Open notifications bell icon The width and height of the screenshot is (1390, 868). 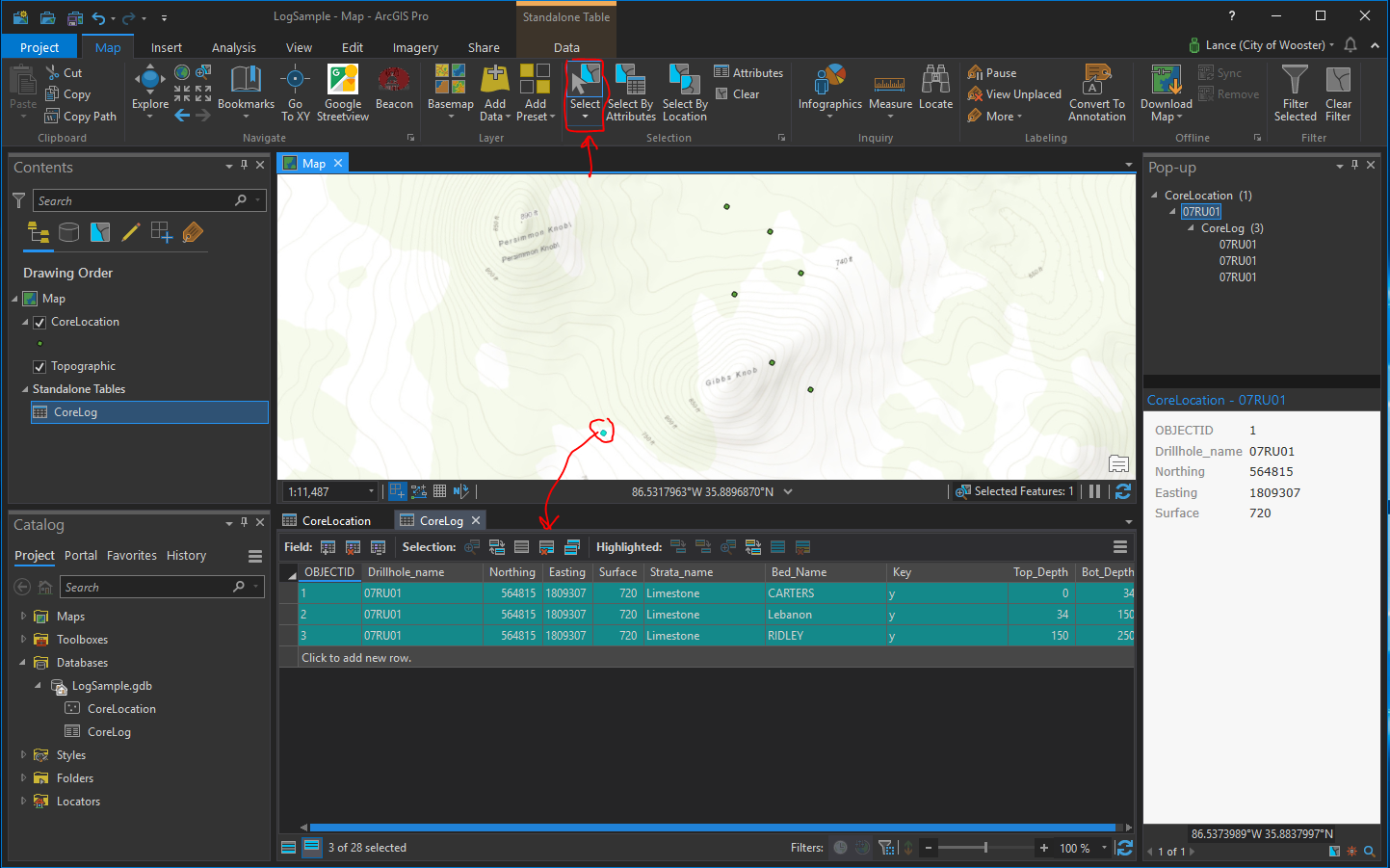(1351, 45)
